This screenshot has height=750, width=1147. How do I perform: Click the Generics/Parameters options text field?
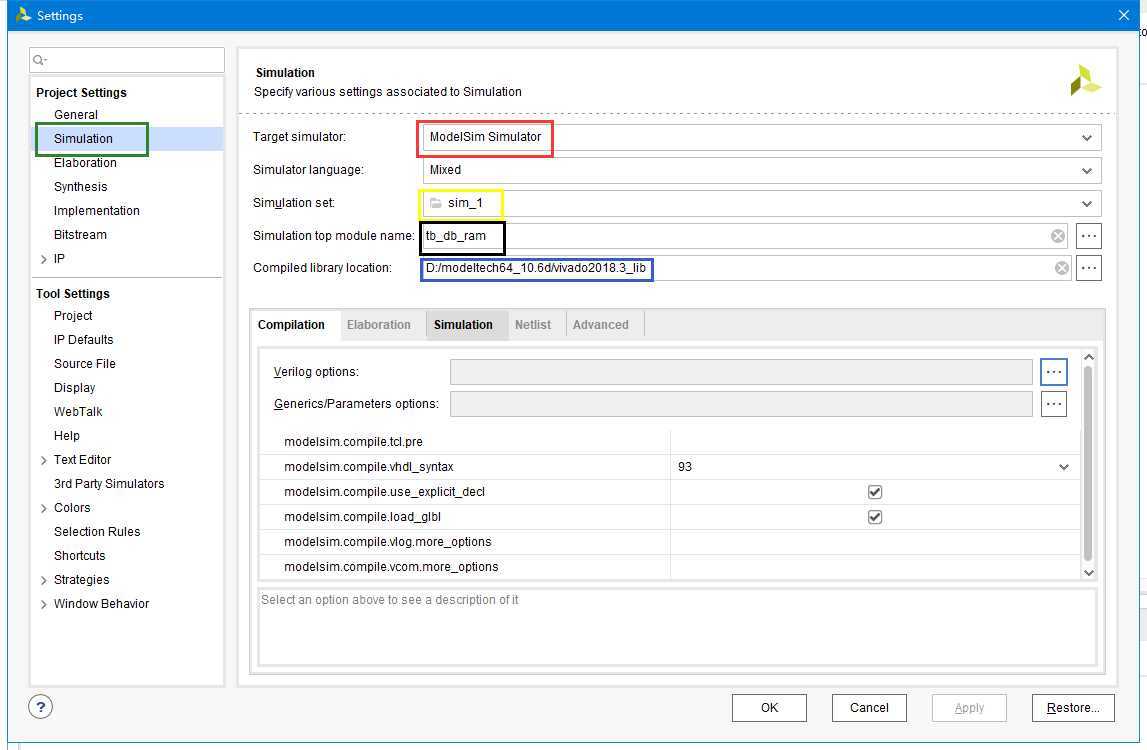[741, 404]
